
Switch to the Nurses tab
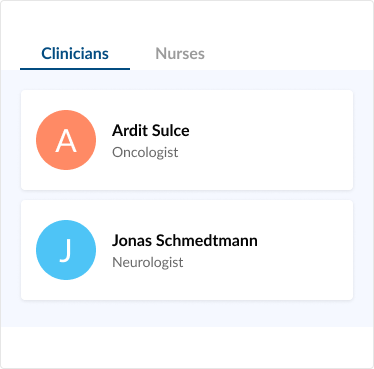180,53
